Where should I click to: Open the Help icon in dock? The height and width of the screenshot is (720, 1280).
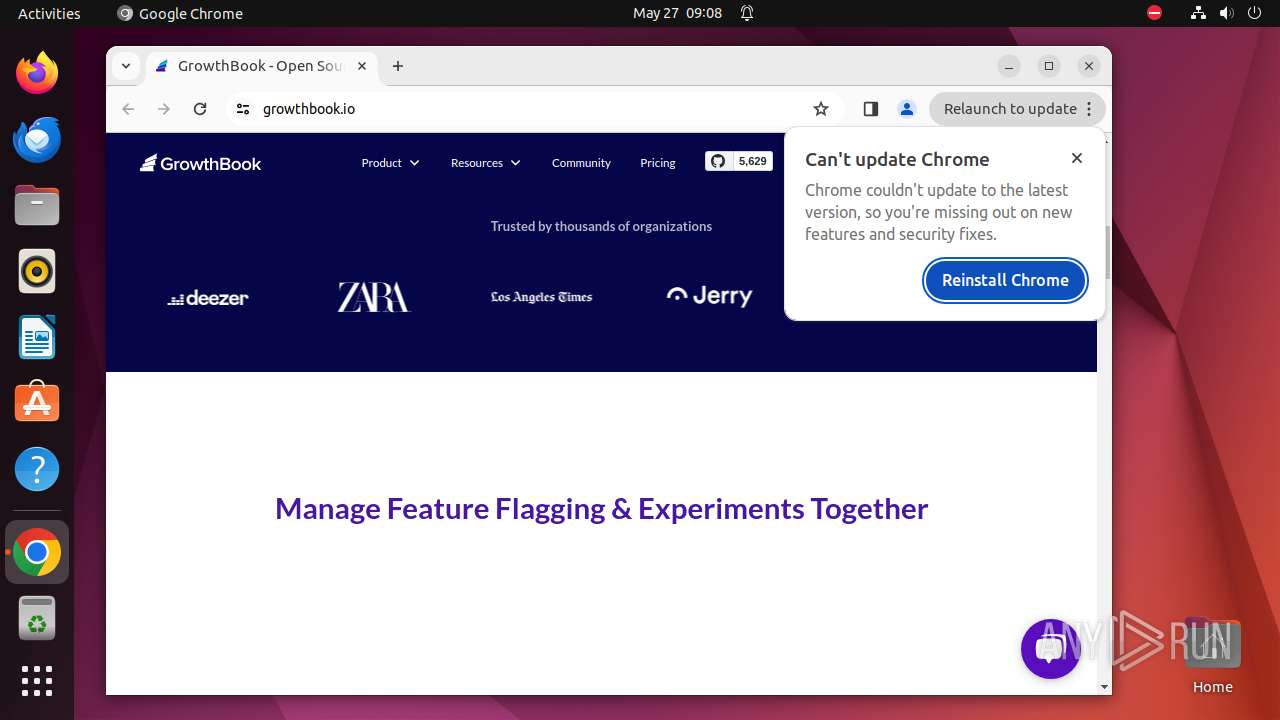(x=37, y=469)
